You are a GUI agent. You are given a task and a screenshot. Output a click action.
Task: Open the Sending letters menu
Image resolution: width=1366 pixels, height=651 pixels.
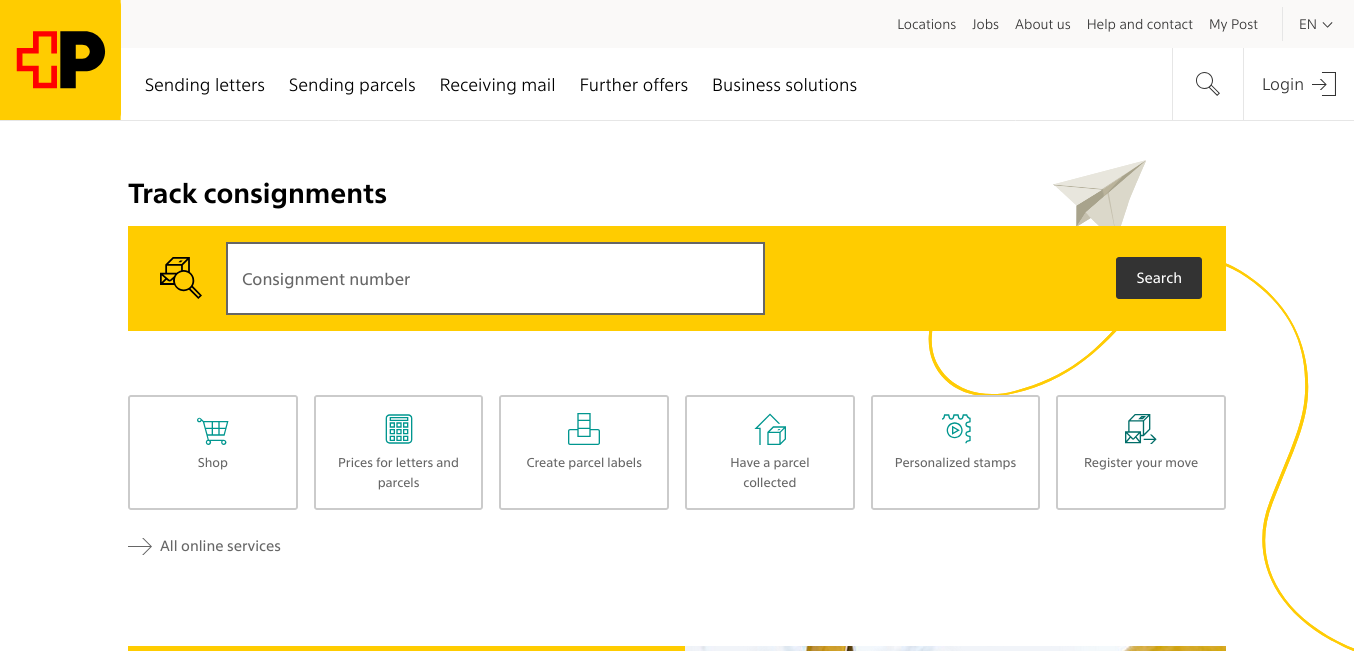tap(205, 85)
